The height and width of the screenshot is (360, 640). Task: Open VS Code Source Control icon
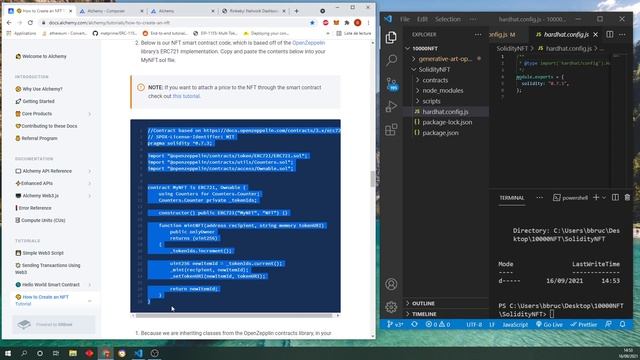click(x=392, y=84)
